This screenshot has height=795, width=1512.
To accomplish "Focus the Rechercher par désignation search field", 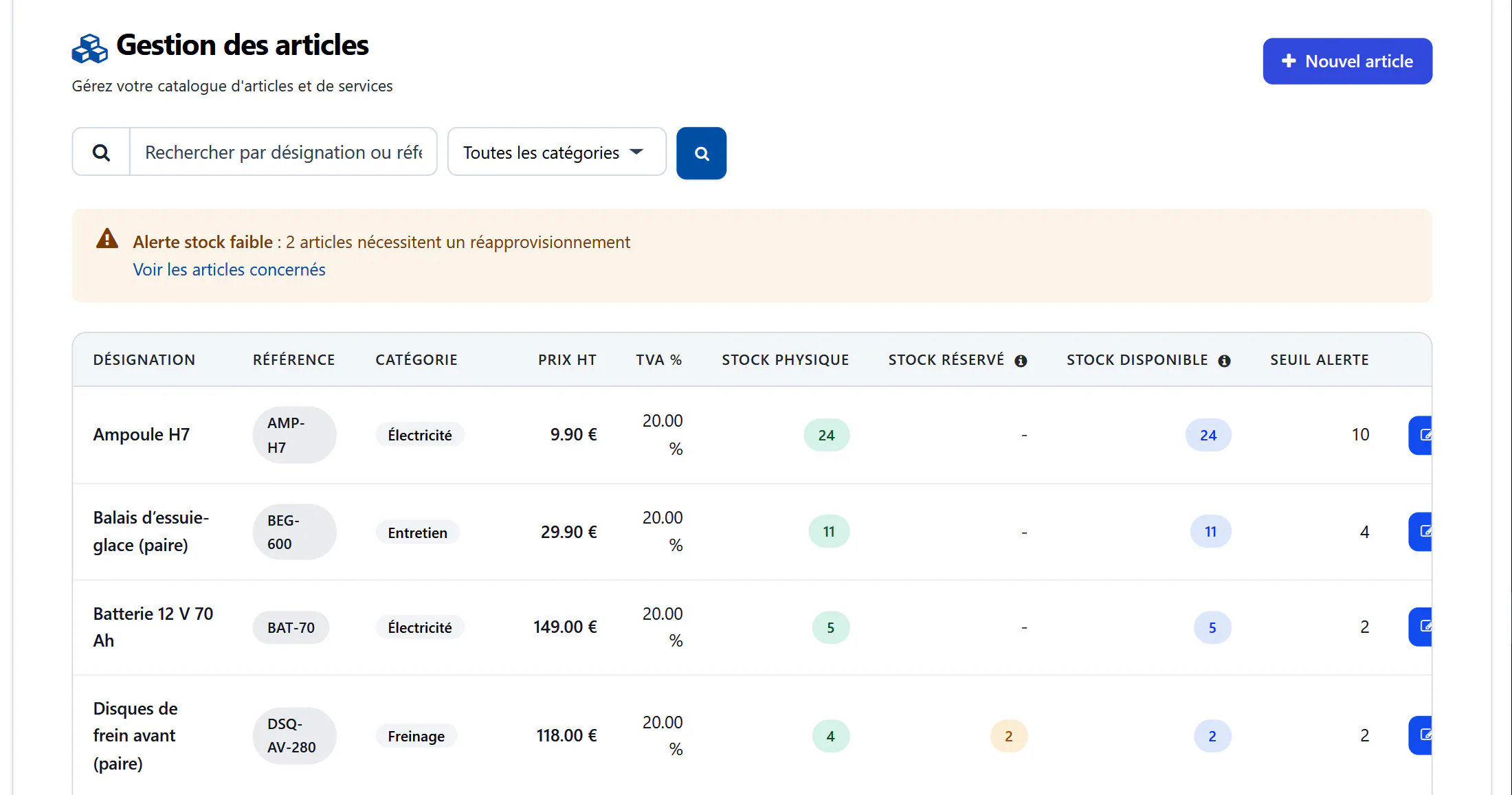I will [x=283, y=152].
